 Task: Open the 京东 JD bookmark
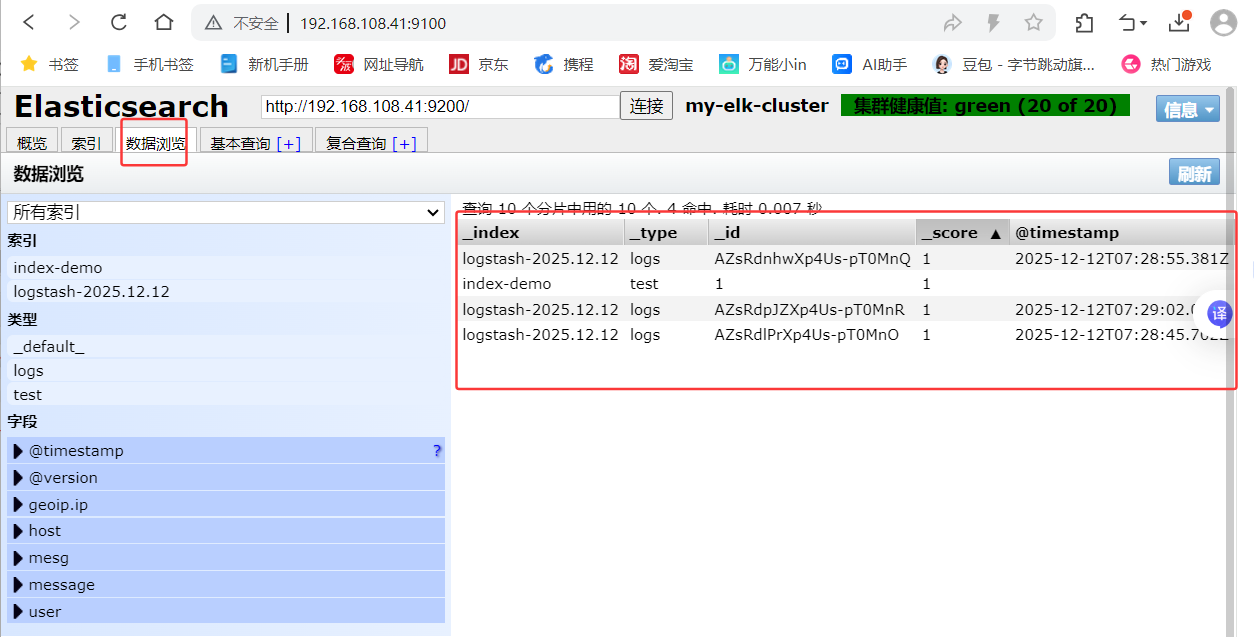pos(479,64)
